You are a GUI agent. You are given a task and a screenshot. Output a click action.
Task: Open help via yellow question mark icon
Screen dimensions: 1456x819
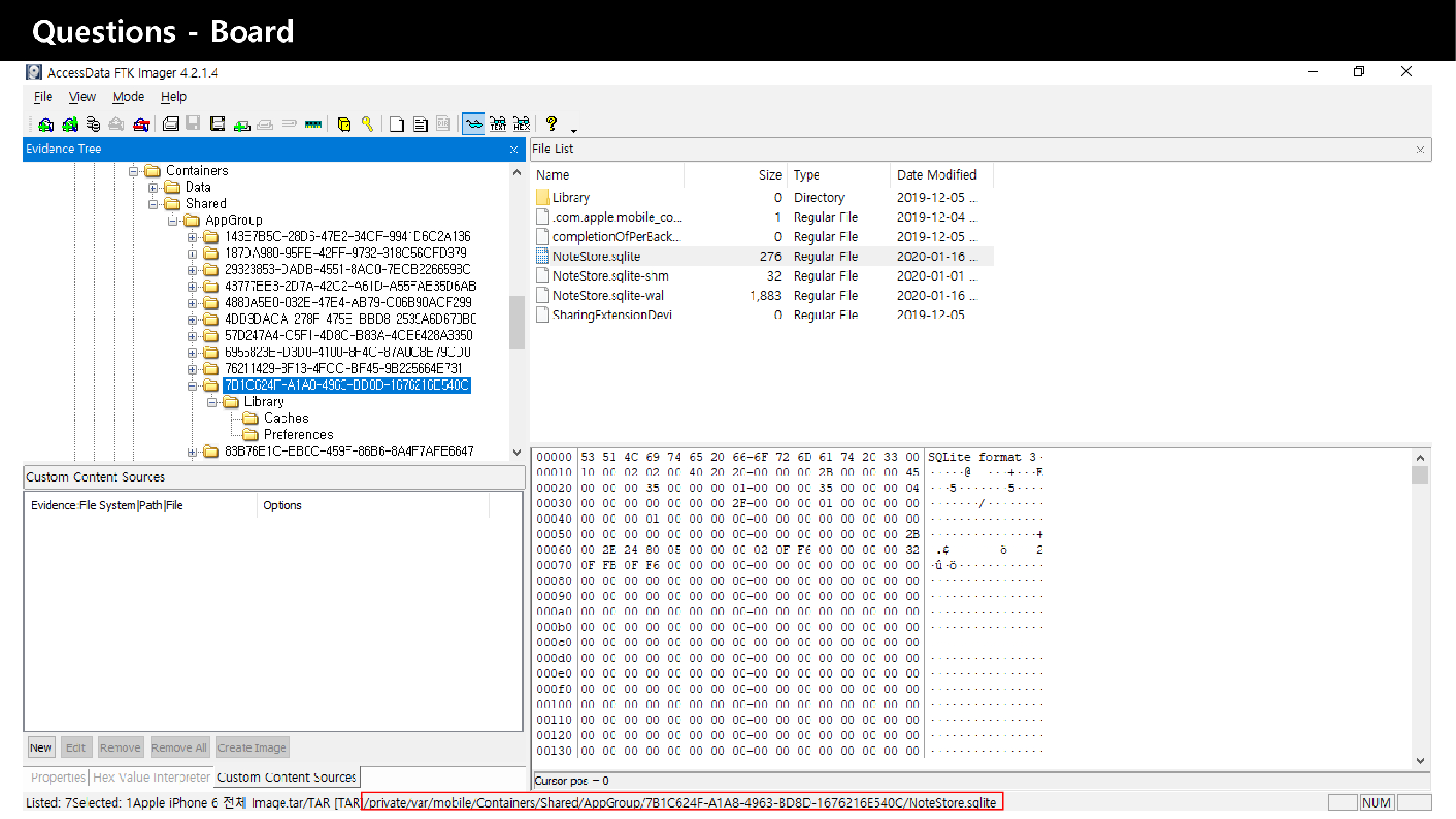tap(551, 124)
